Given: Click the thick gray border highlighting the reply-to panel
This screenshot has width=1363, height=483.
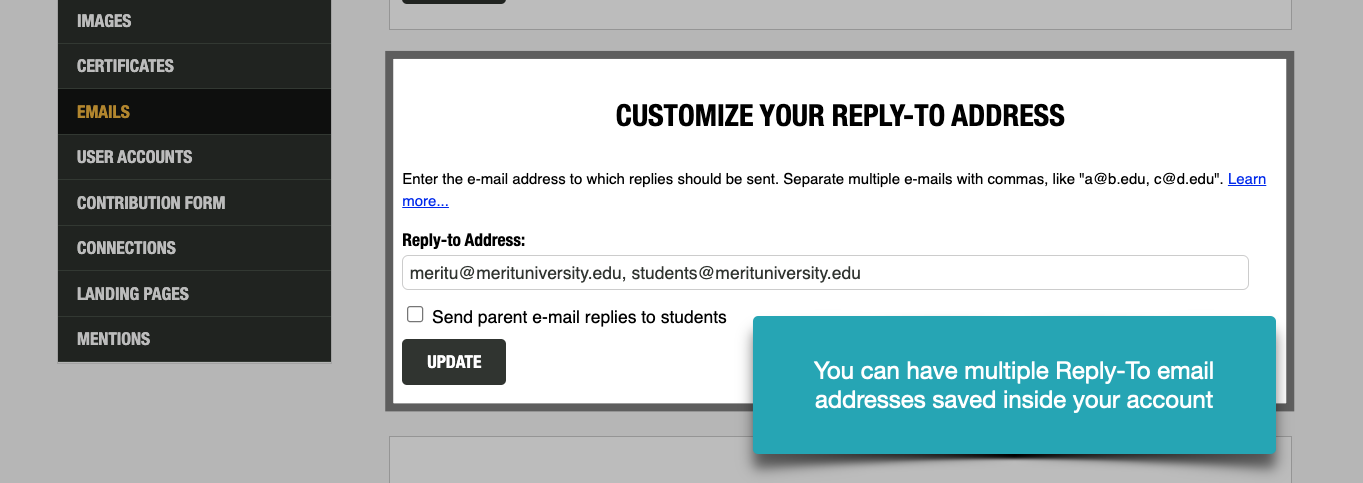Looking at the screenshot, I should [x=390, y=230].
